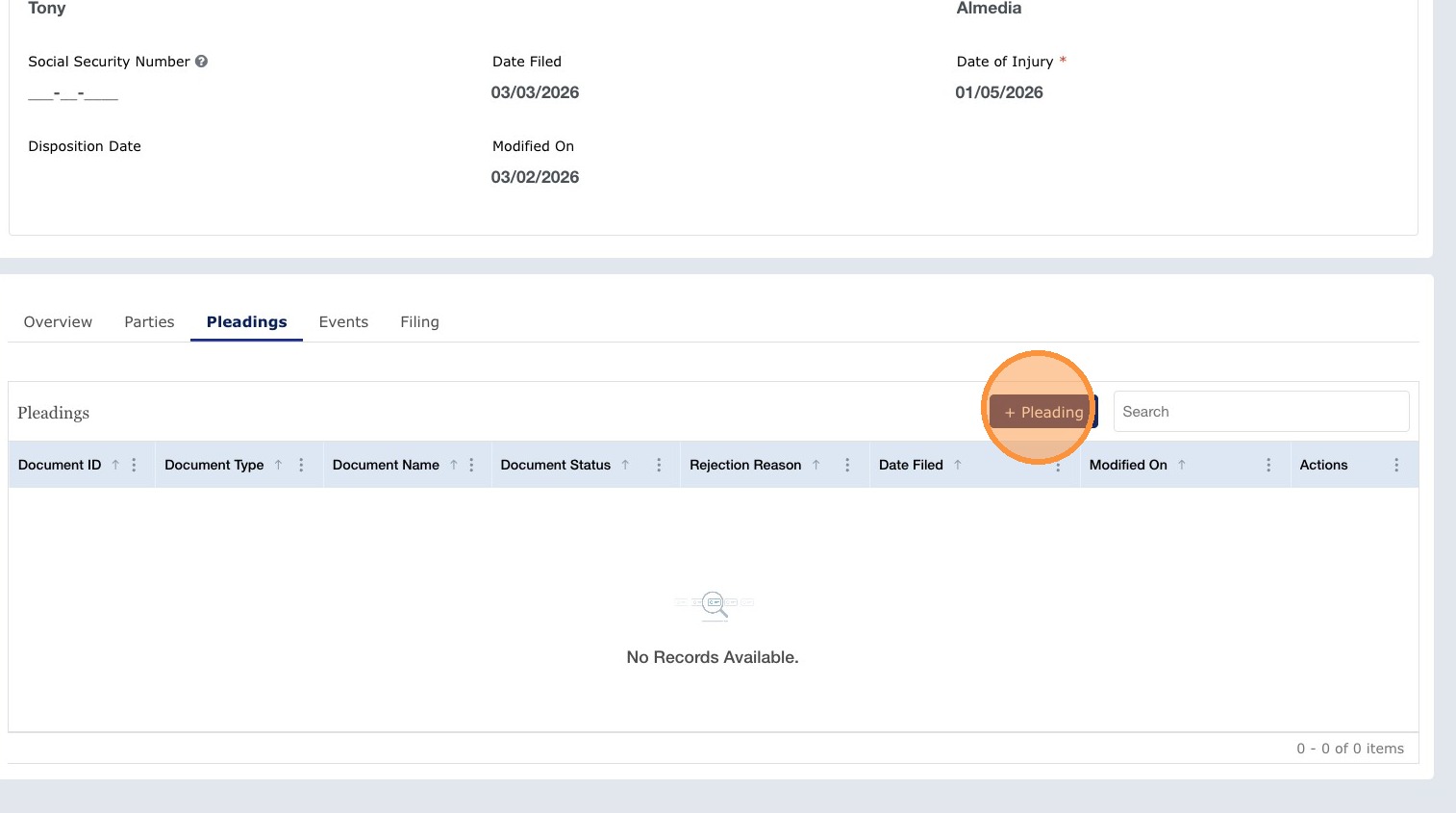1456x813 pixels.
Task: Select Date of Injury value 01/05/2026
Action: pyautogui.click(x=999, y=92)
